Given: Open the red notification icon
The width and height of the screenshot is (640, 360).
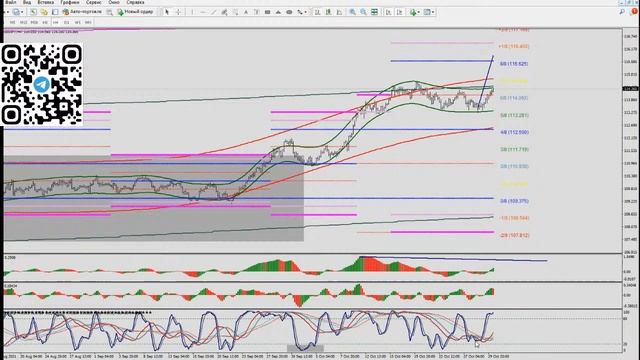Looking at the screenshot, I should click(x=634, y=11).
